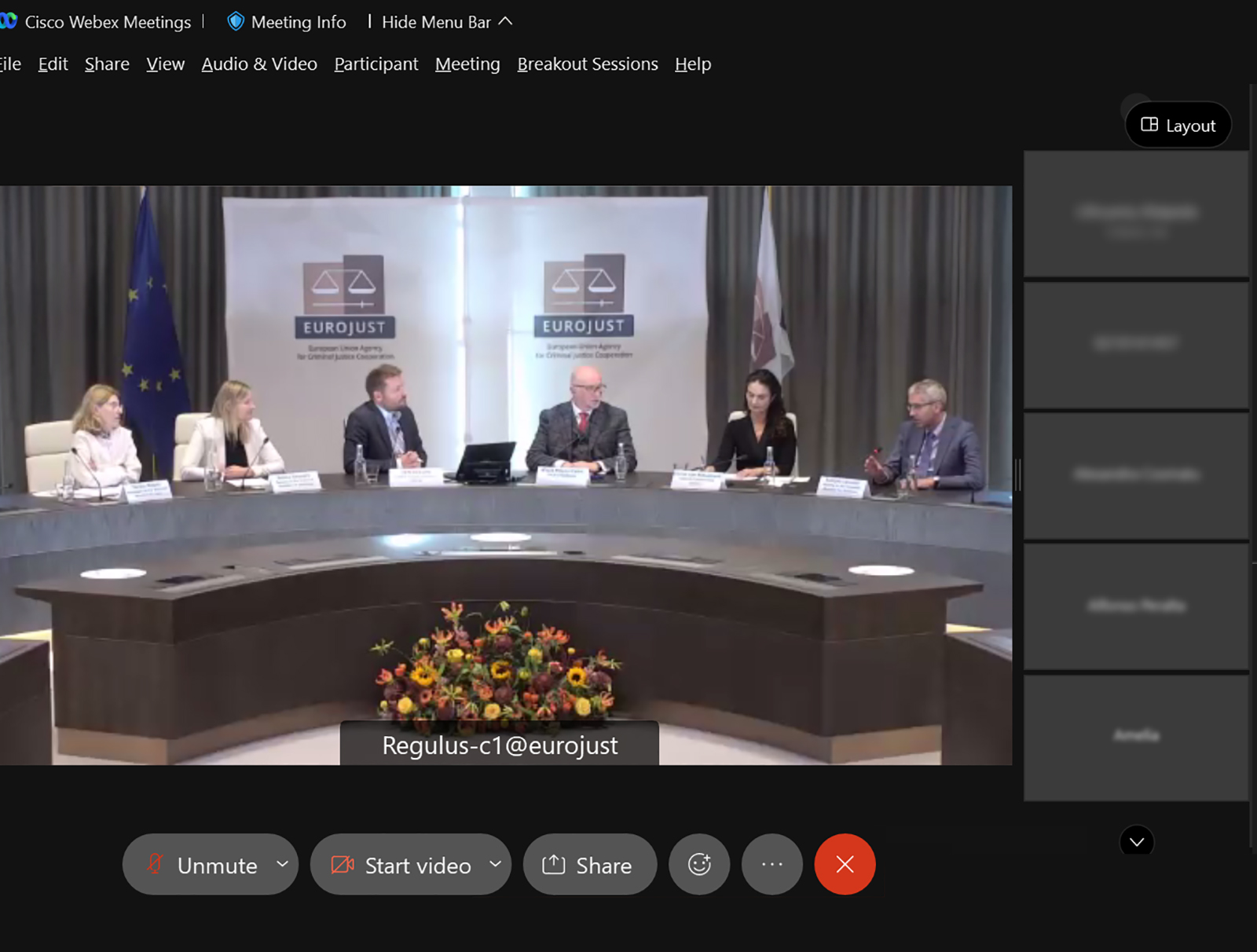Select the fifth participant thumbnail in the side strip

click(x=1136, y=738)
